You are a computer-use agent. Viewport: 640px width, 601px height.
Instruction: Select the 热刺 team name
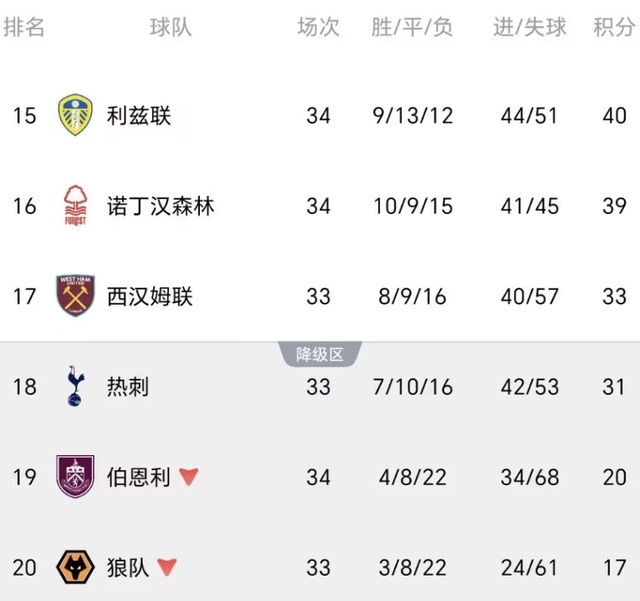[128, 386]
